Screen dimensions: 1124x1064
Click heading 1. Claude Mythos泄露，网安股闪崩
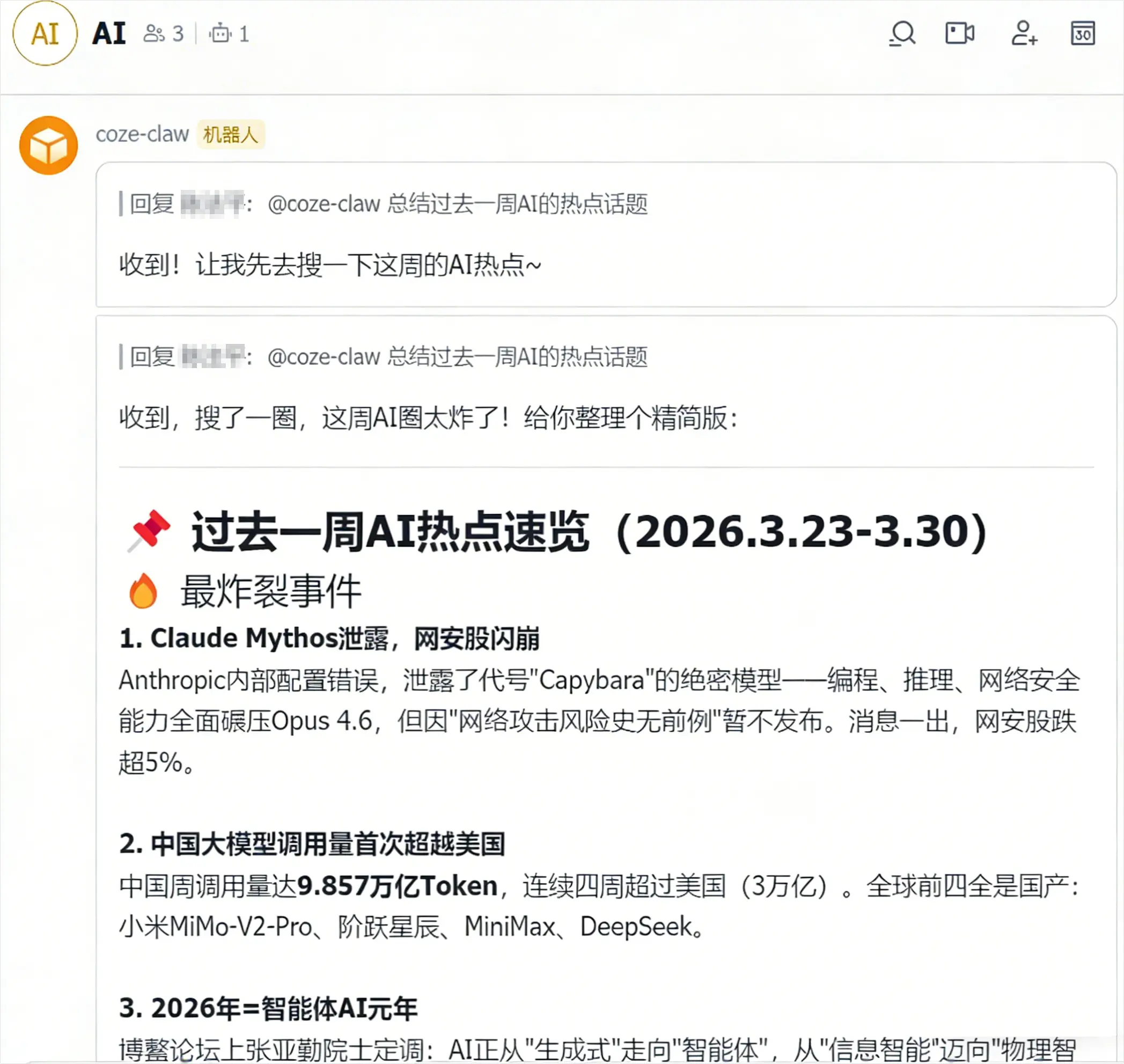tap(329, 639)
